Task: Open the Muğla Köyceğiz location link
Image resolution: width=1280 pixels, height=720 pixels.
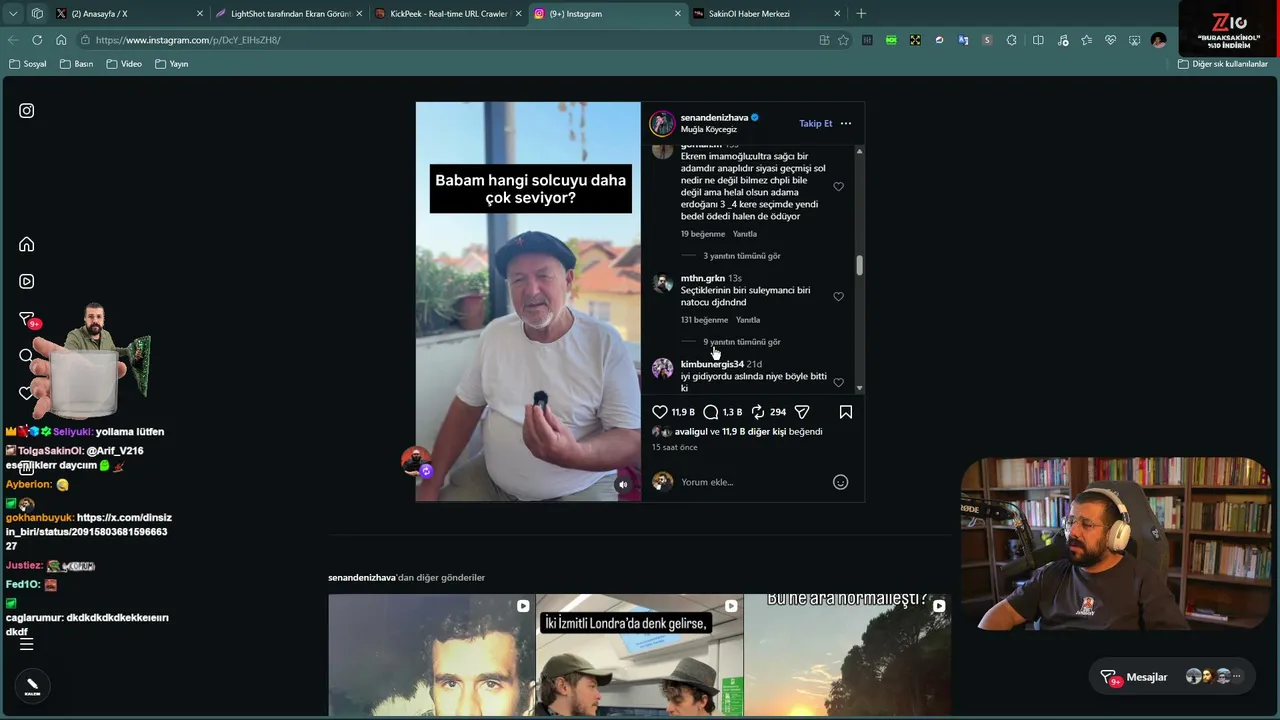Action: [709, 130]
